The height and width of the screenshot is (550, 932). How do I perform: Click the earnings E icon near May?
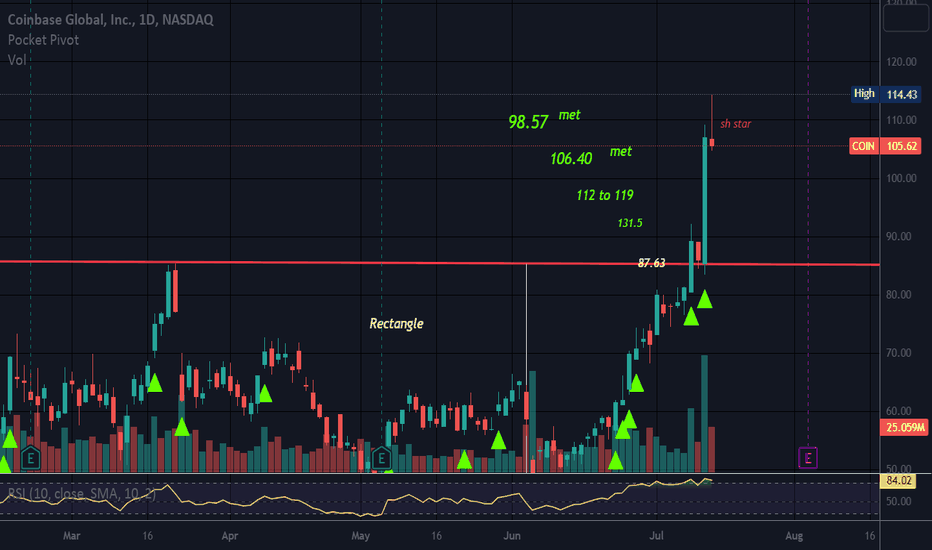(x=381, y=458)
